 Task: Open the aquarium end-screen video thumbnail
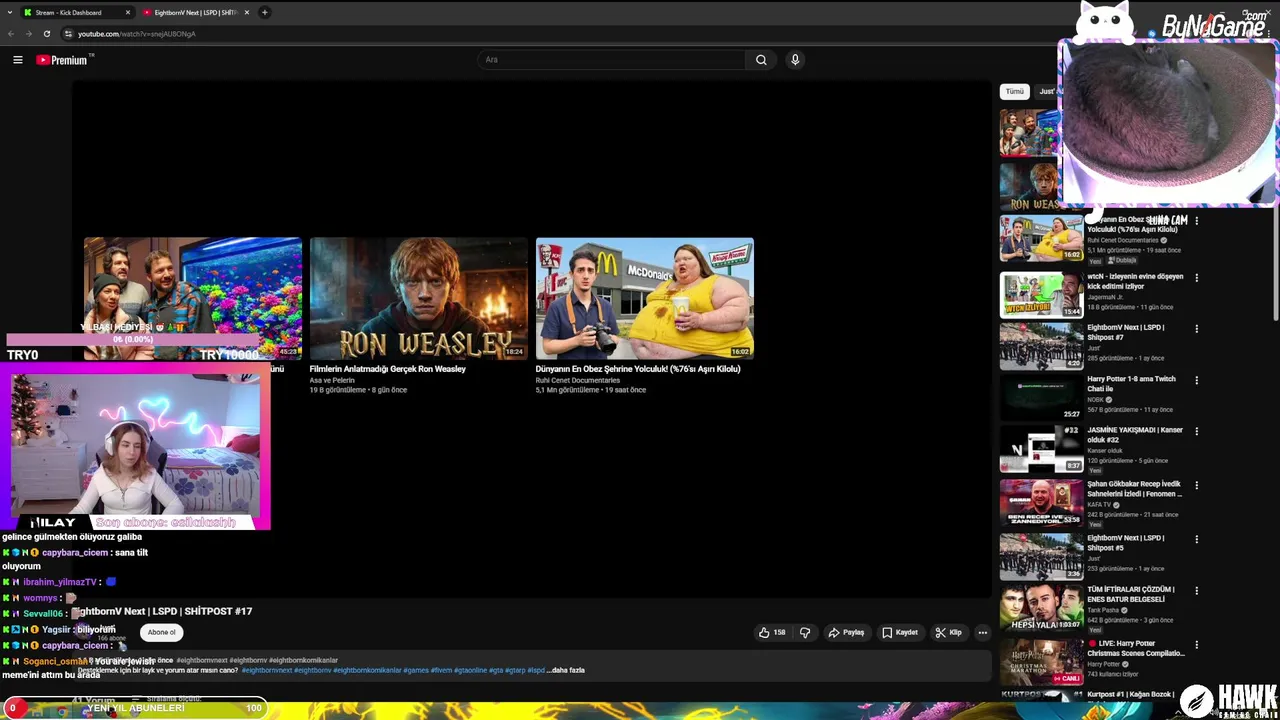(x=193, y=298)
